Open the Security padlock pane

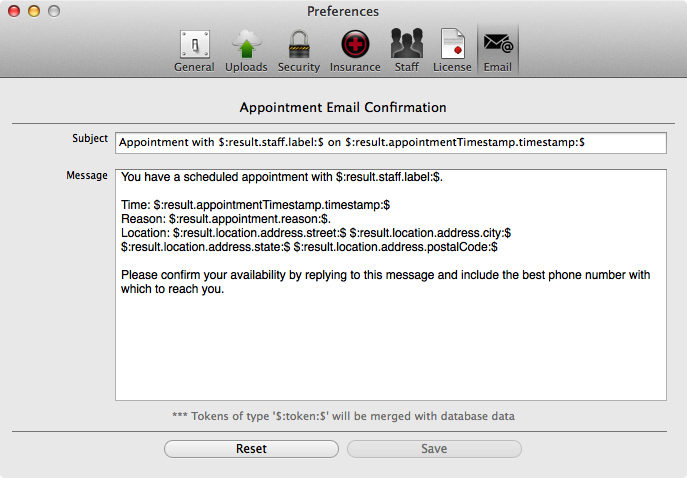pyautogui.click(x=299, y=51)
